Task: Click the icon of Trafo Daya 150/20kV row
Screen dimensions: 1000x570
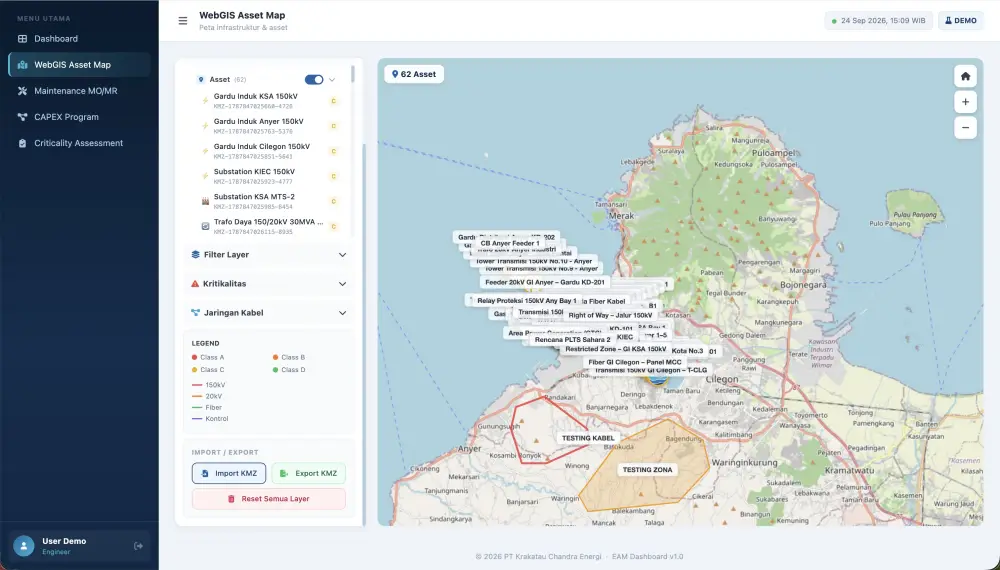Action: point(205,226)
